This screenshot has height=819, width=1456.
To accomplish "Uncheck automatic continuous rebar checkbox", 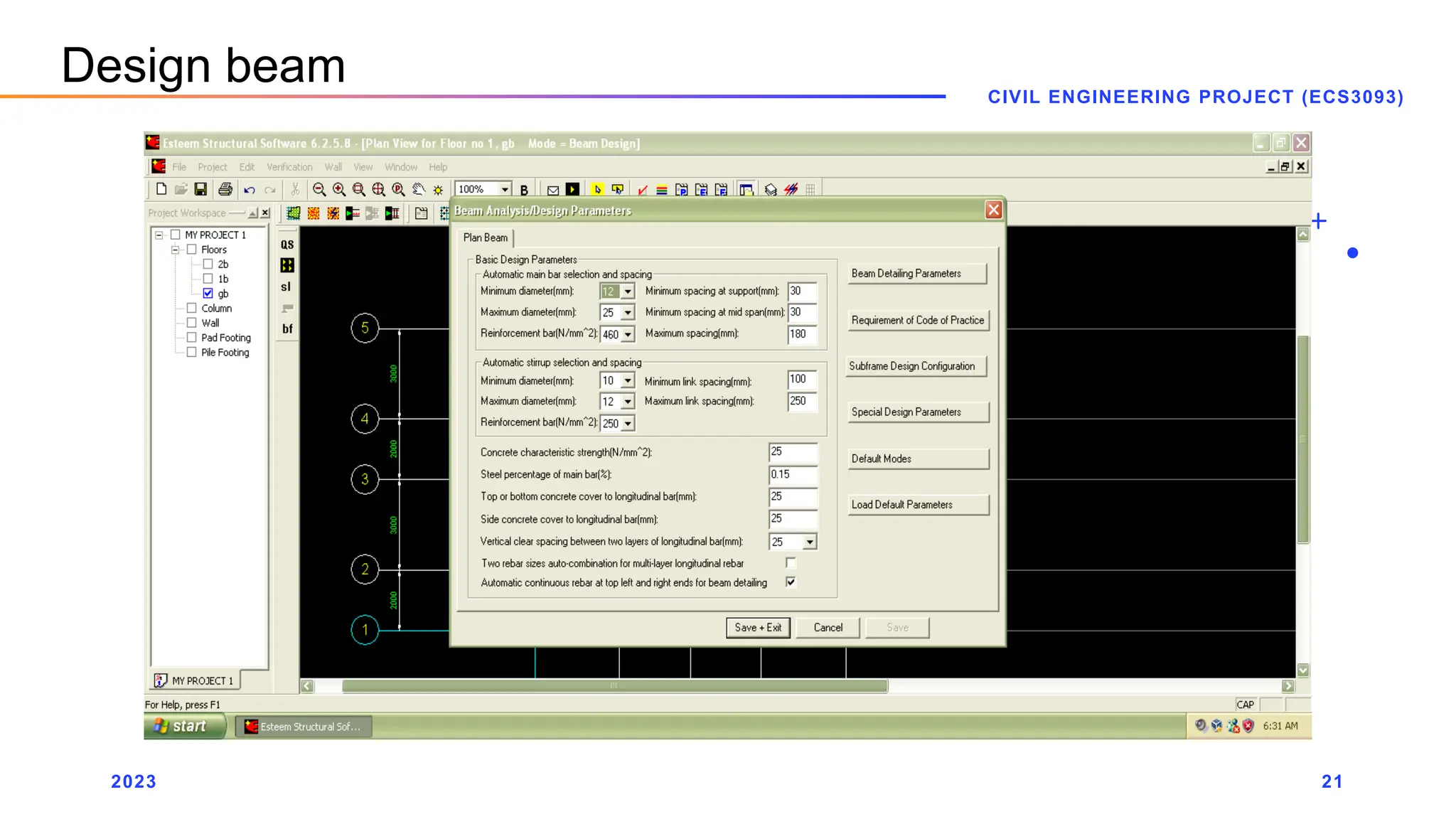I will [791, 582].
